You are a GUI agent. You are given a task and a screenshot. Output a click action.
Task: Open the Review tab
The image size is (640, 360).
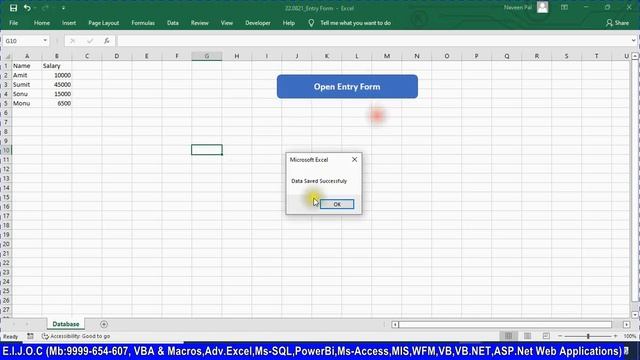[x=200, y=23]
